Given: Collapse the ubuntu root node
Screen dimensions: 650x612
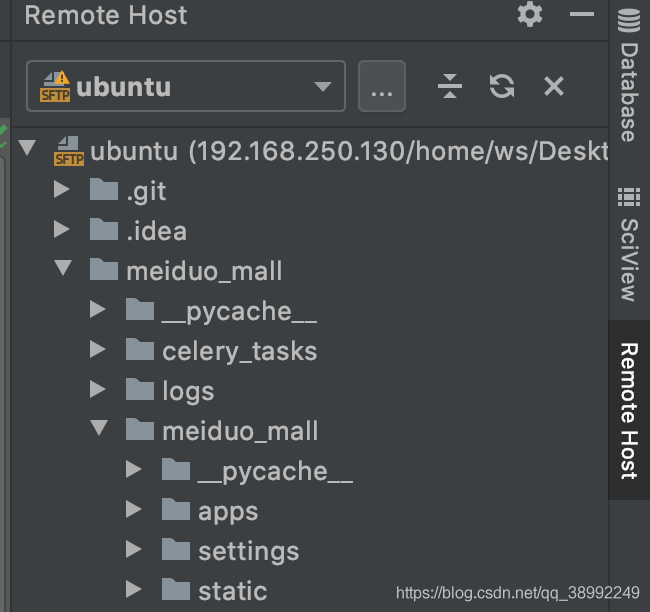Looking at the screenshot, I should click(x=27, y=148).
